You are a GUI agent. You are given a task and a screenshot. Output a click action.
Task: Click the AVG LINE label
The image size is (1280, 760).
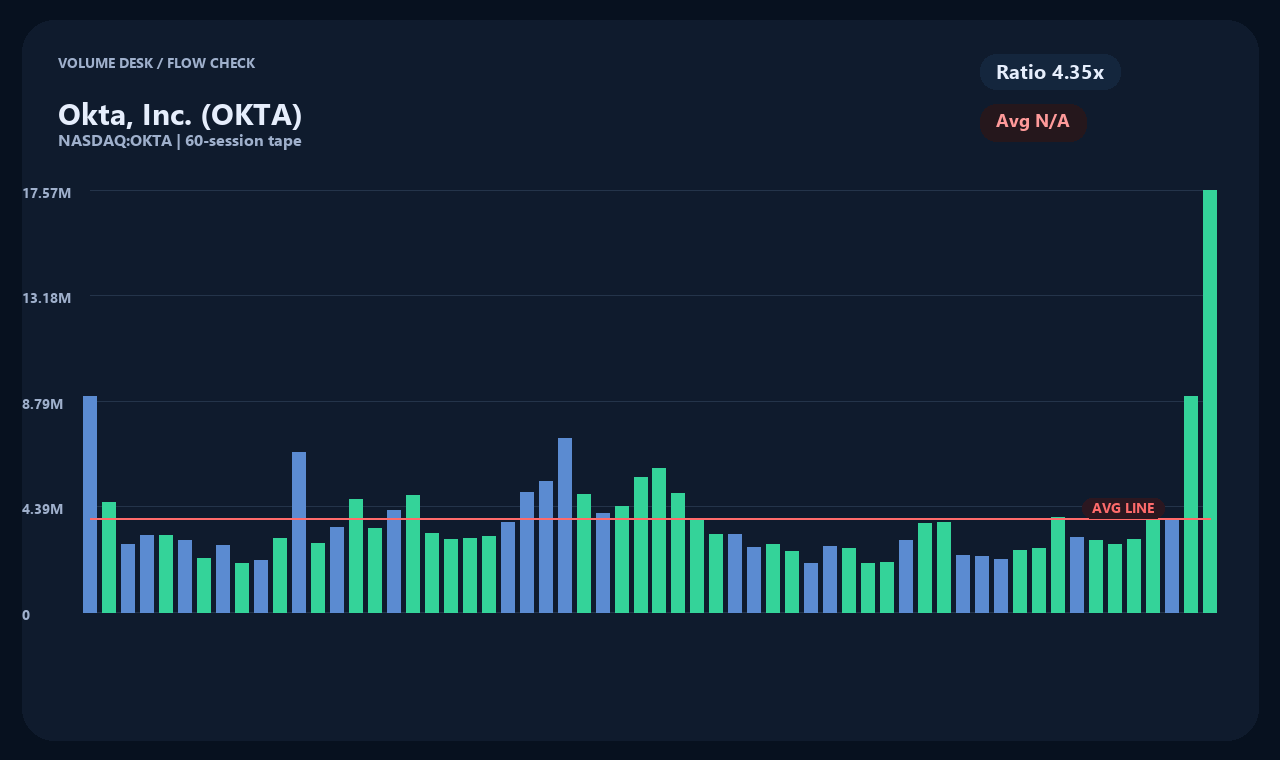[x=1123, y=508]
